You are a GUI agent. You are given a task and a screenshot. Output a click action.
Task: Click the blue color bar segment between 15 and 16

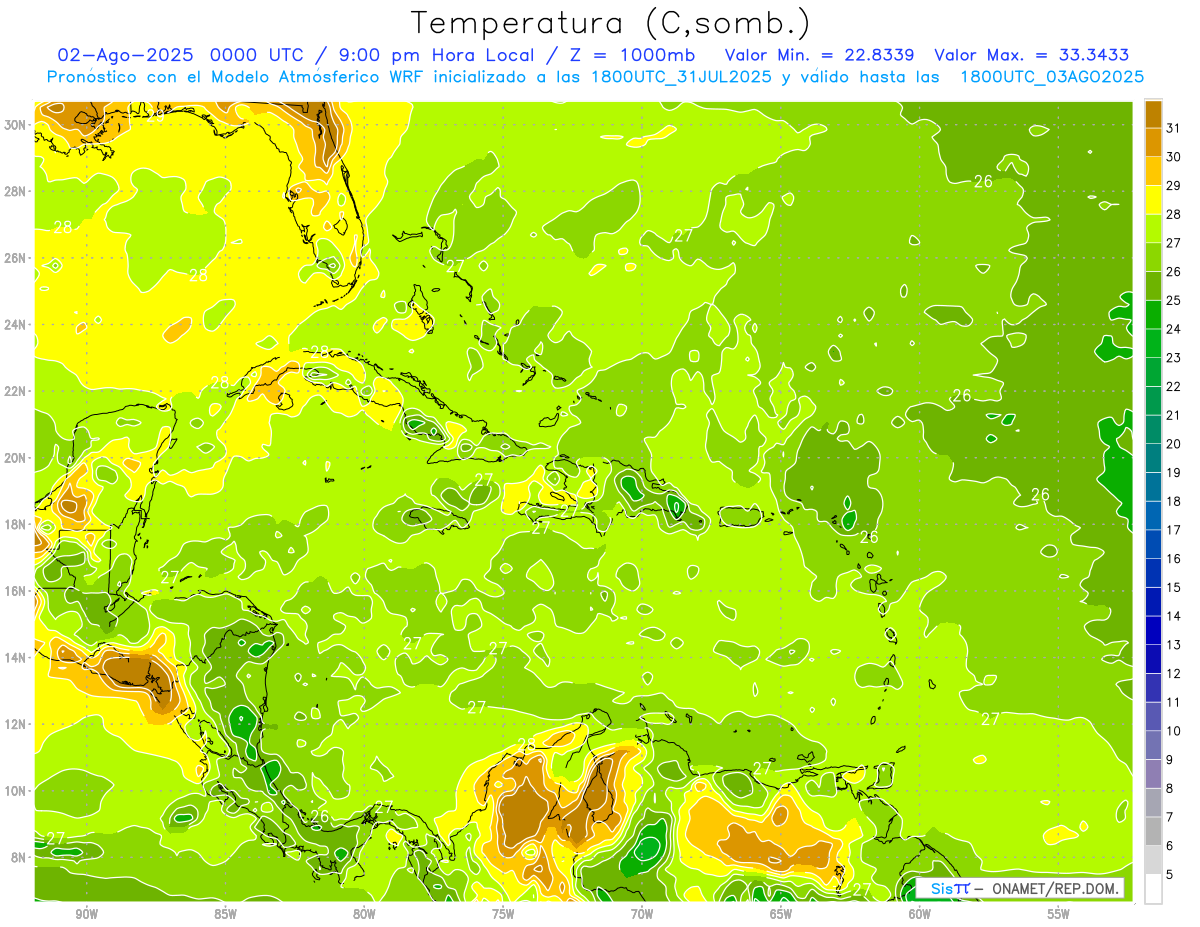click(x=1153, y=572)
